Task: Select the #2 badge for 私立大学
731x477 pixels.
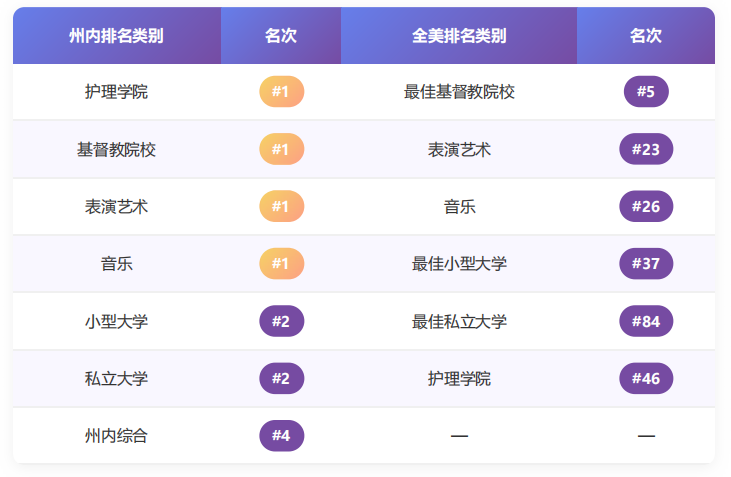Action: (x=282, y=378)
